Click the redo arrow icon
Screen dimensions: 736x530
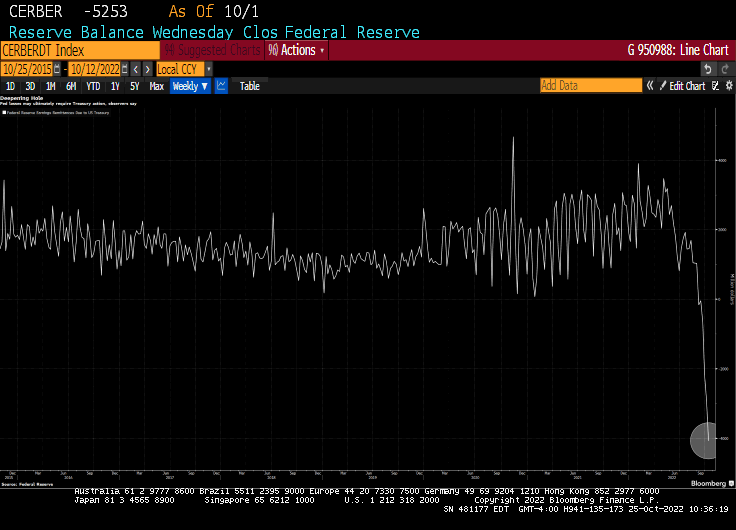click(725, 69)
